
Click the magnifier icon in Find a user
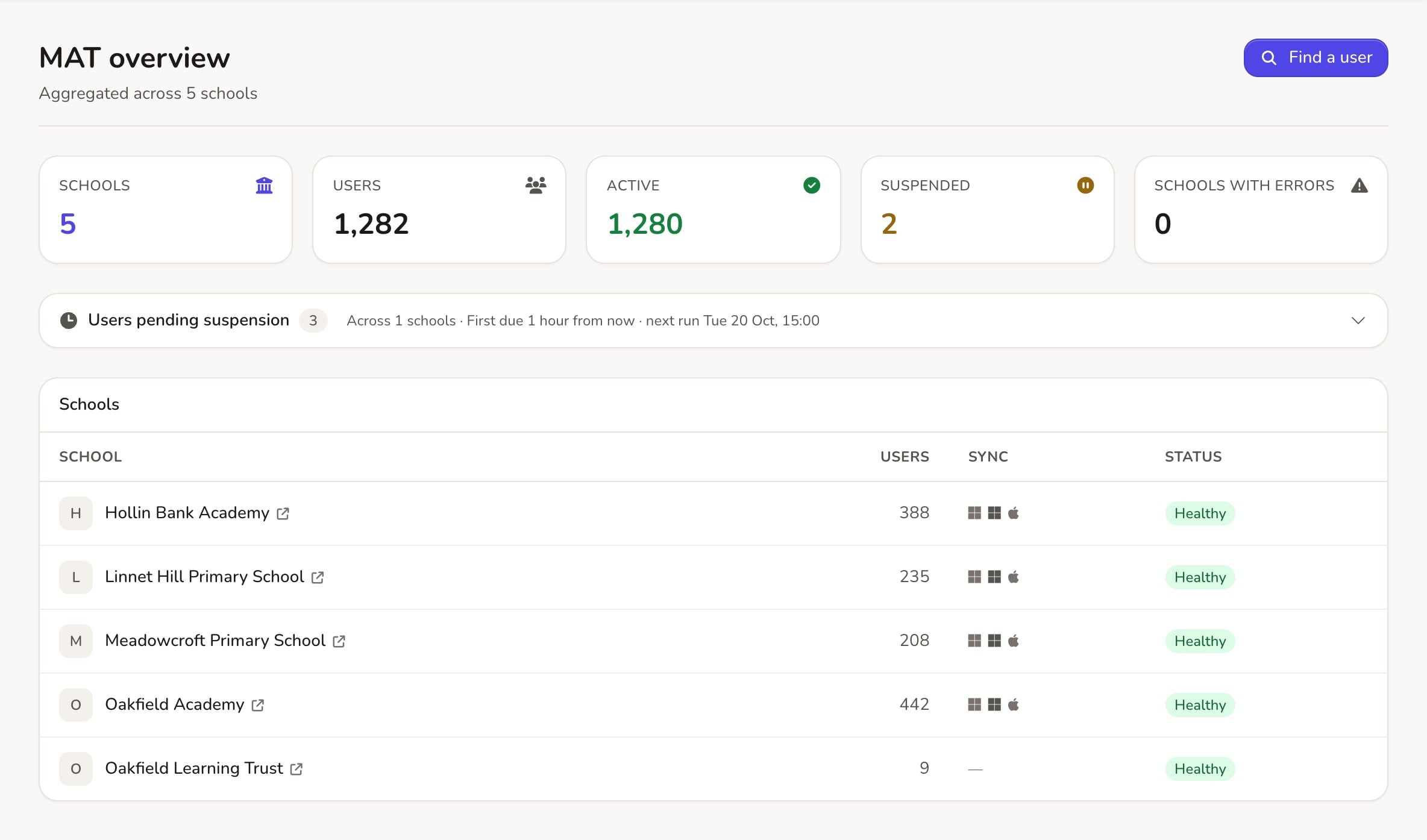point(1269,58)
